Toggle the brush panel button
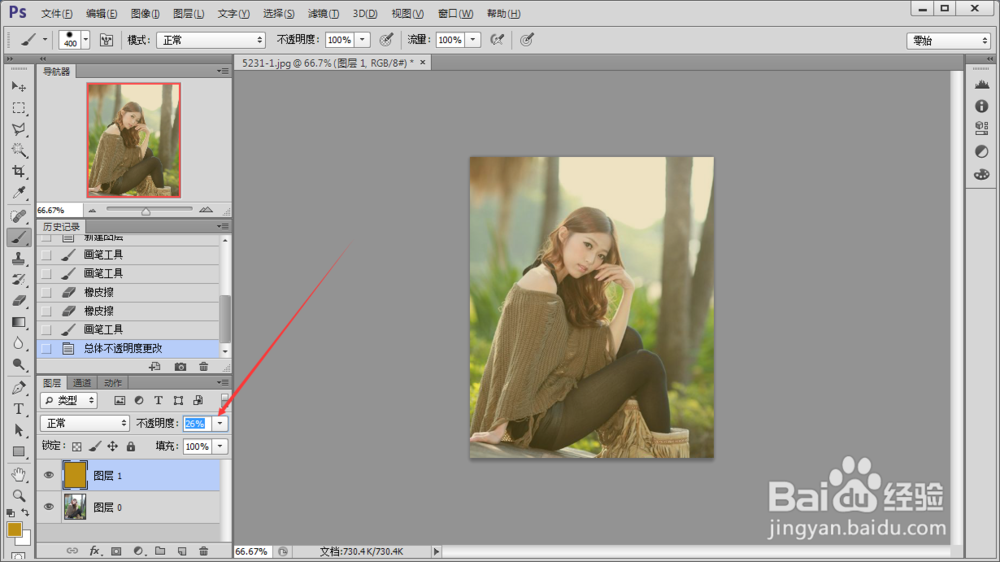The width and height of the screenshot is (1000, 562). coord(107,40)
